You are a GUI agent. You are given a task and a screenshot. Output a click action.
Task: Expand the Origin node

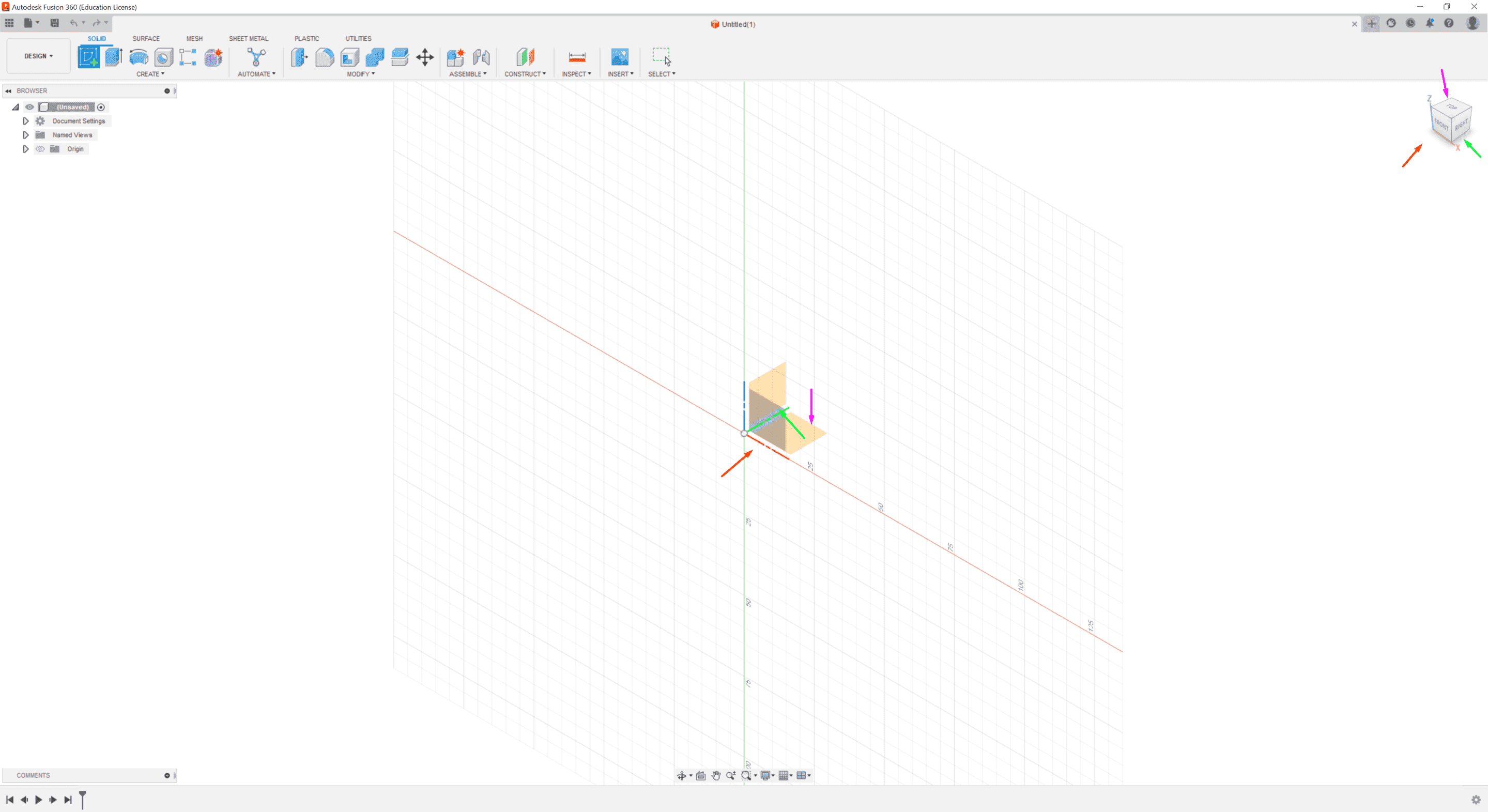(25, 149)
